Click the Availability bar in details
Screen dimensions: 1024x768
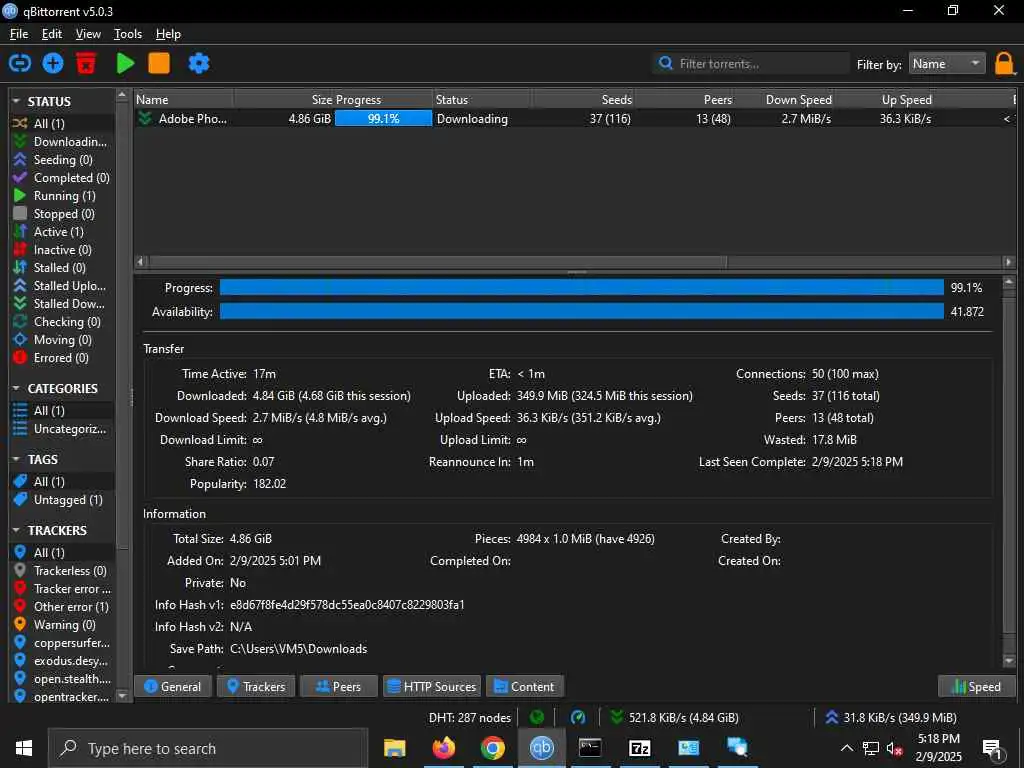(x=581, y=312)
